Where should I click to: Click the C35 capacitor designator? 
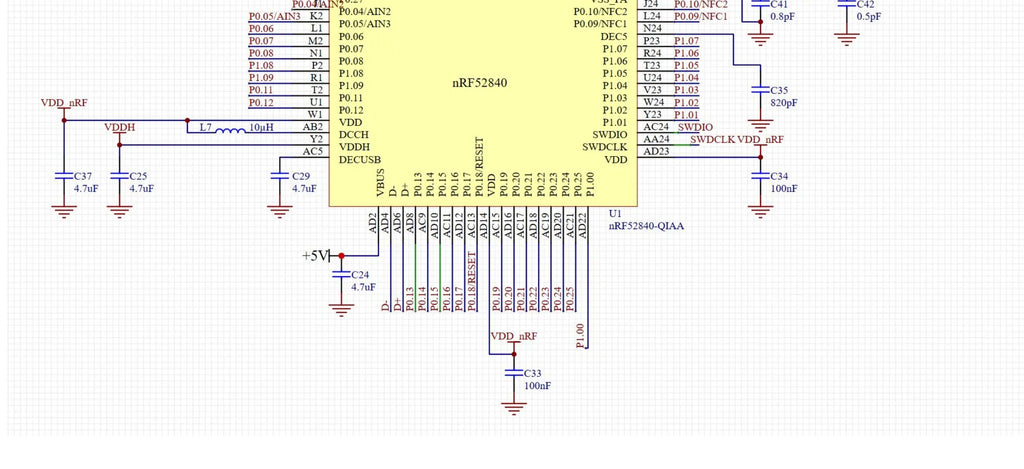pos(780,90)
